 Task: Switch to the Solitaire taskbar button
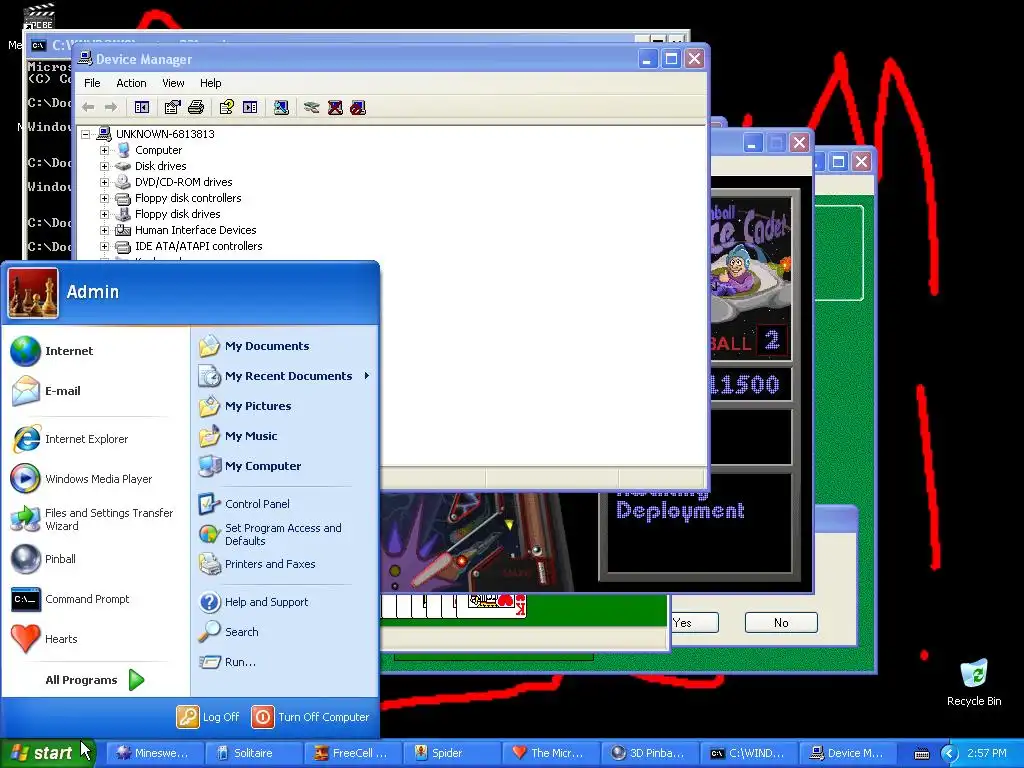(x=253, y=753)
